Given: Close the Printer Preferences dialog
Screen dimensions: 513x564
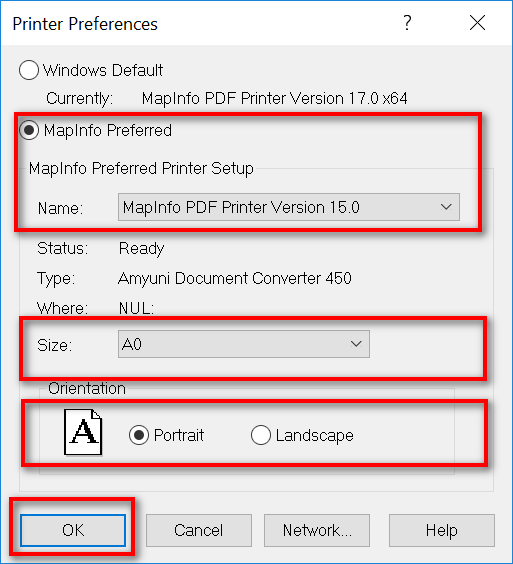Looking at the screenshot, I should coord(477,23).
